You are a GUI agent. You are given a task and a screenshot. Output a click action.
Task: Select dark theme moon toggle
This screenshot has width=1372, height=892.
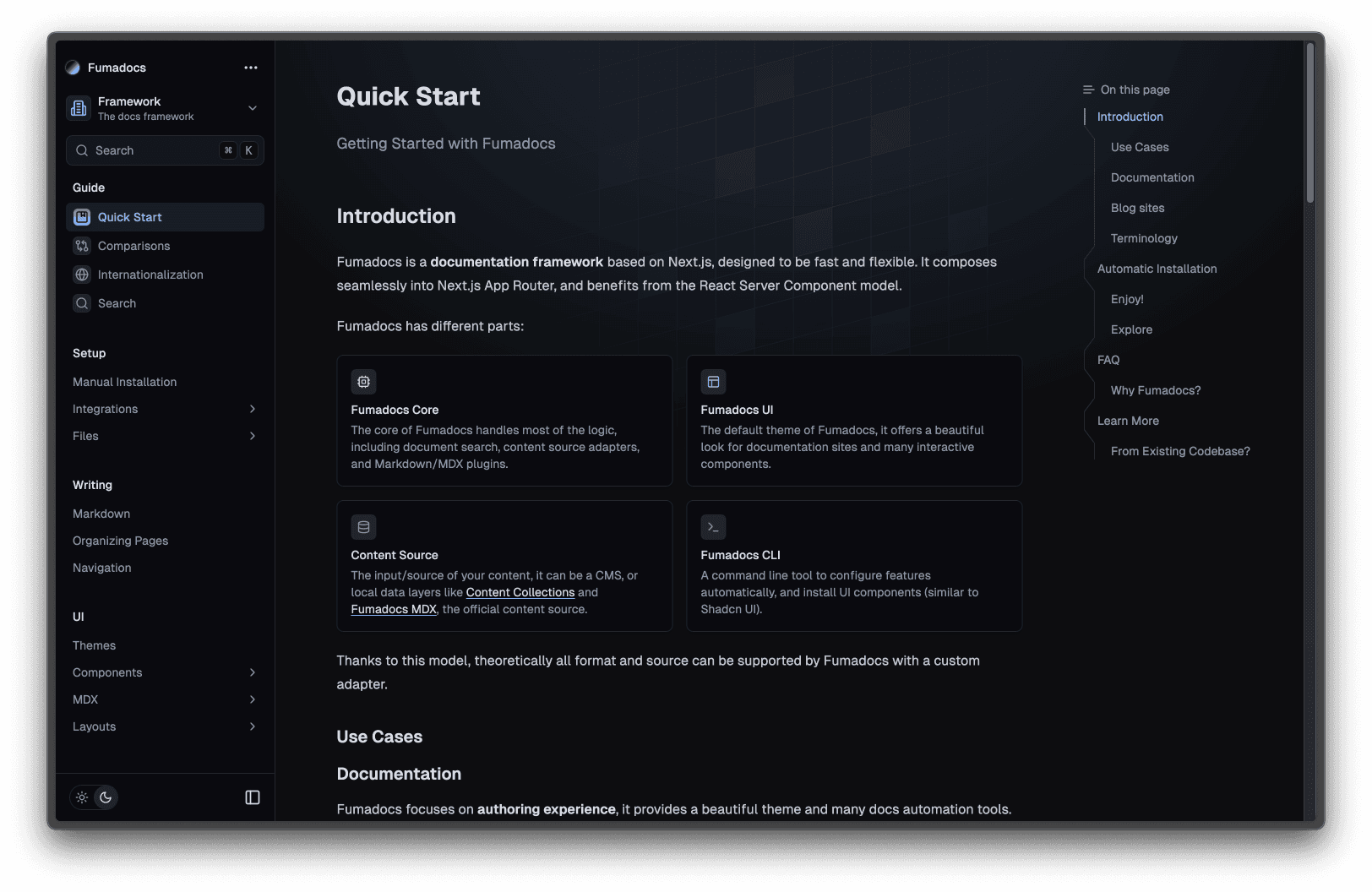(x=106, y=797)
